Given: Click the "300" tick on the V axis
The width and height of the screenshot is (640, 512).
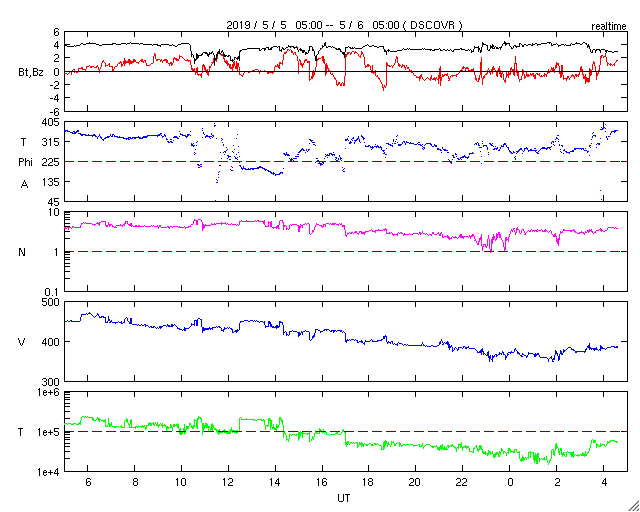Looking at the screenshot, I should (51, 381).
